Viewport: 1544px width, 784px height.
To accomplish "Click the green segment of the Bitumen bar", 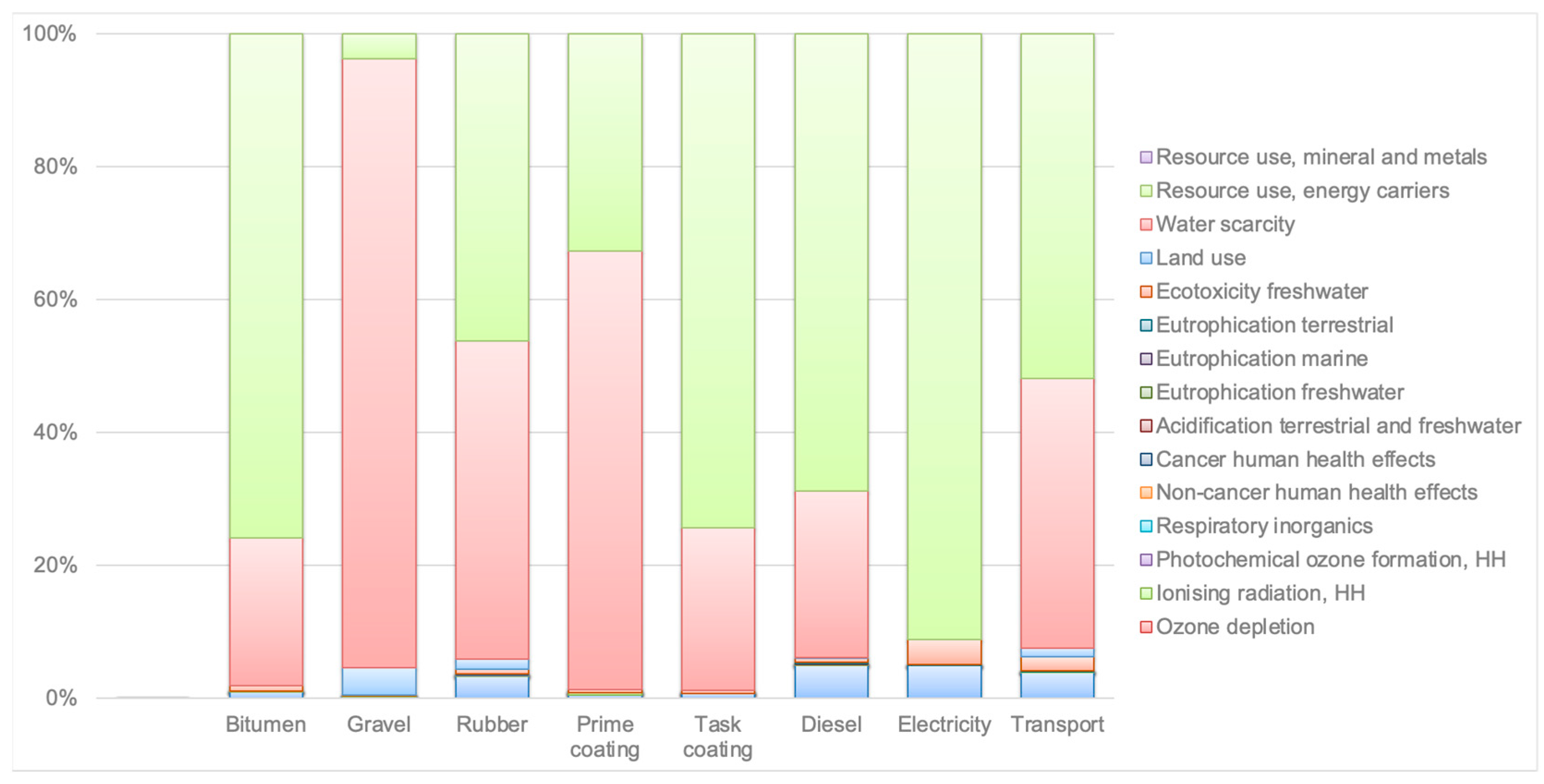I will [266, 282].
